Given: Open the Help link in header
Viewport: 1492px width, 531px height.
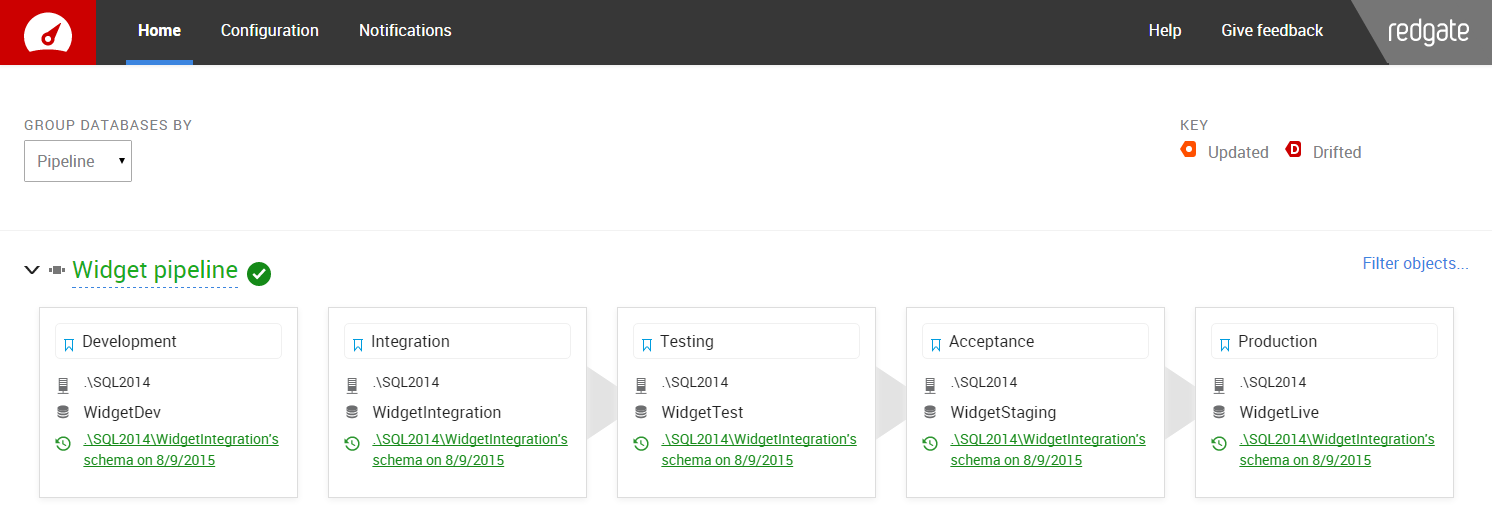Looking at the screenshot, I should [x=1165, y=31].
